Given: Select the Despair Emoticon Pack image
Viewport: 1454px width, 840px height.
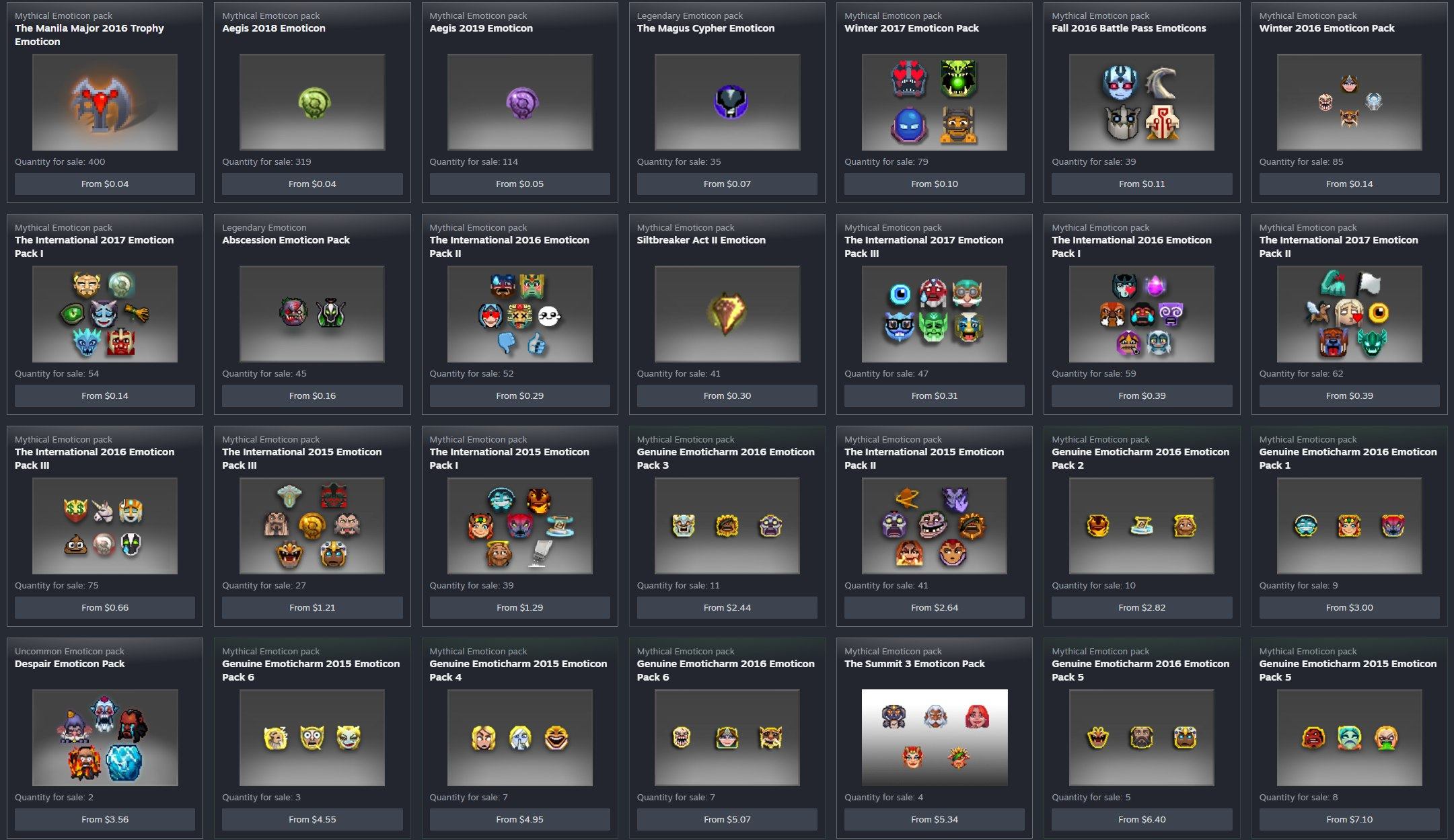Looking at the screenshot, I should [x=105, y=738].
